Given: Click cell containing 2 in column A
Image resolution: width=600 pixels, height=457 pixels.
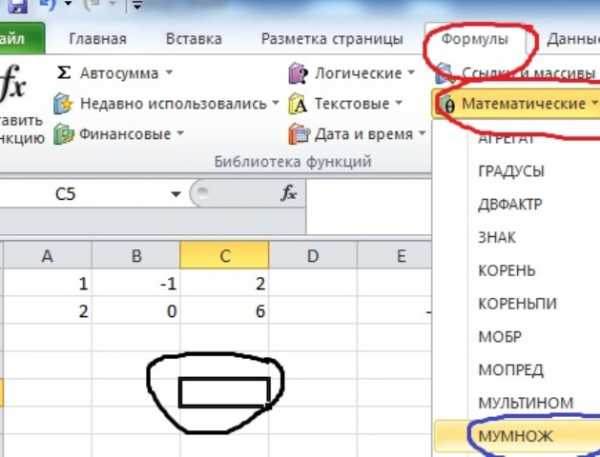Looking at the screenshot, I should [x=47, y=311].
